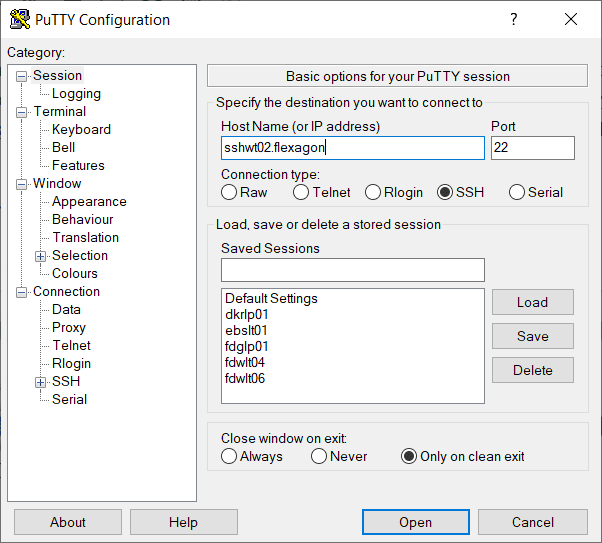This screenshot has height=543, width=602.
Task: Click the Saved Sessions name field
Action: pyautogui.click(x=353, y=270)
